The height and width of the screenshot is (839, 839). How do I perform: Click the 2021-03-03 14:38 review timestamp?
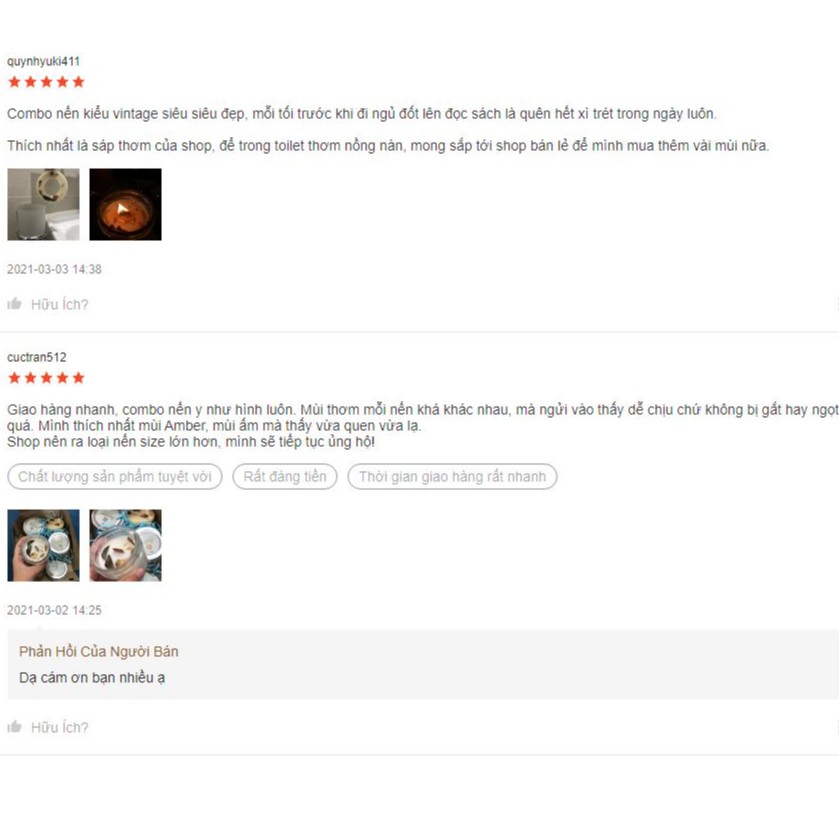(x=54, y=269)
